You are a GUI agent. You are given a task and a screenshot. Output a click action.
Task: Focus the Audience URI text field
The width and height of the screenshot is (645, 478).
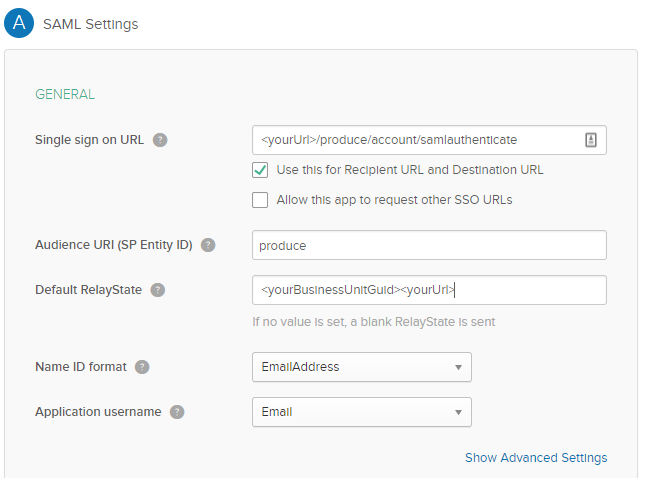click(x=429, y=245)
